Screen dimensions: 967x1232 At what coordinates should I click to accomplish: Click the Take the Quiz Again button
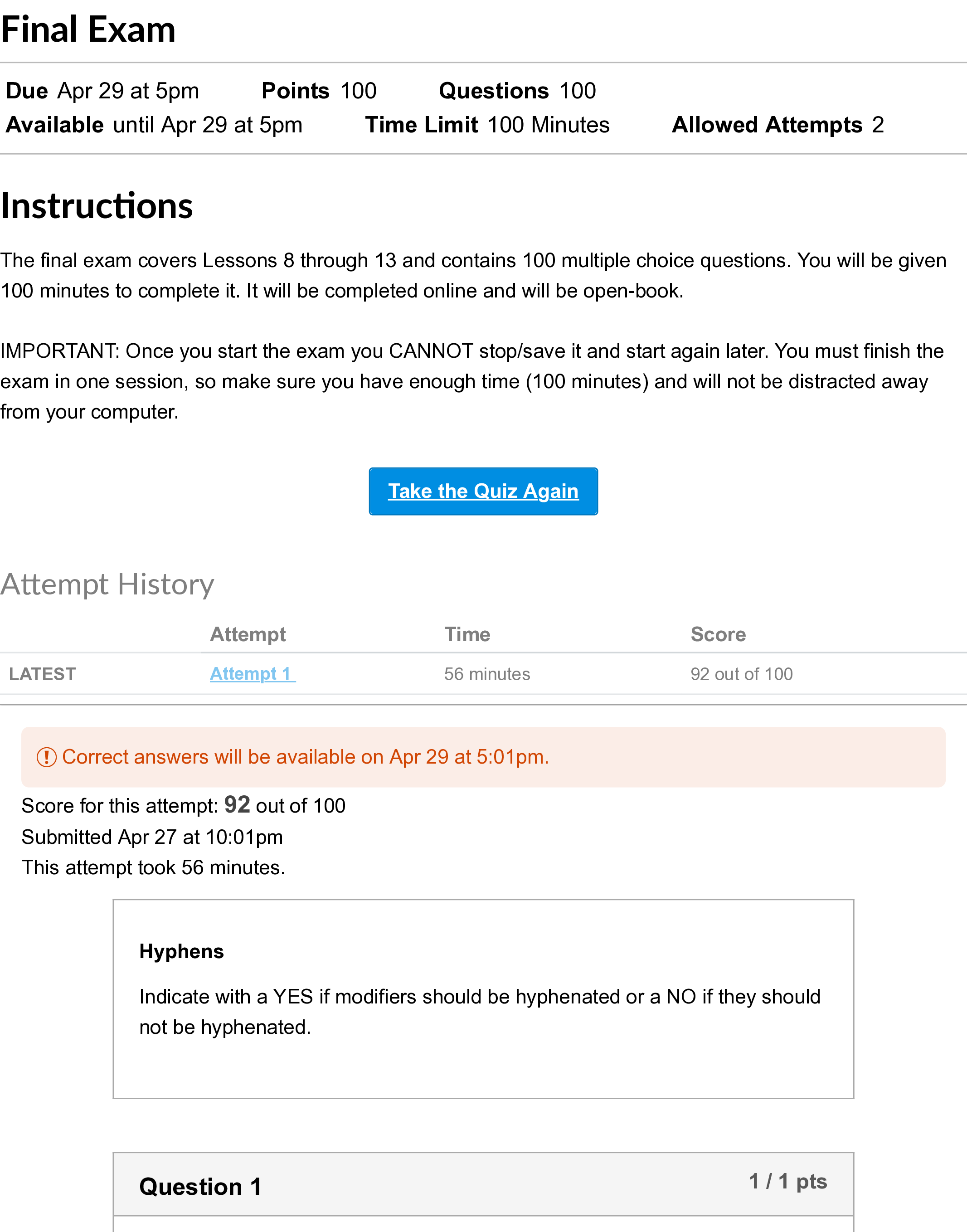point(483,491)
